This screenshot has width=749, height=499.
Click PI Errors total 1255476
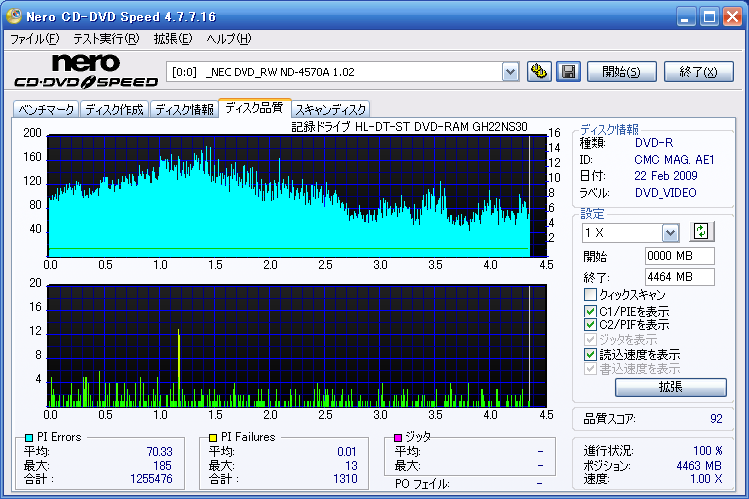151,478
